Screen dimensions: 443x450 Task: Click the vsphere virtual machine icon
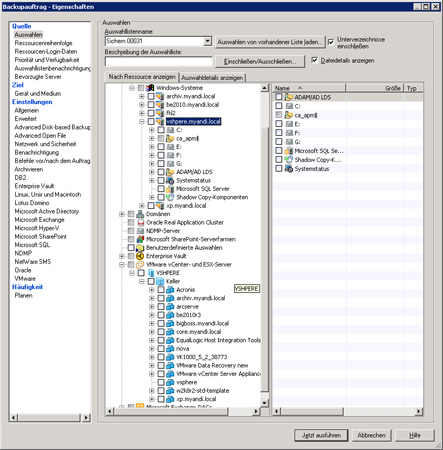[x=170, y=382]
